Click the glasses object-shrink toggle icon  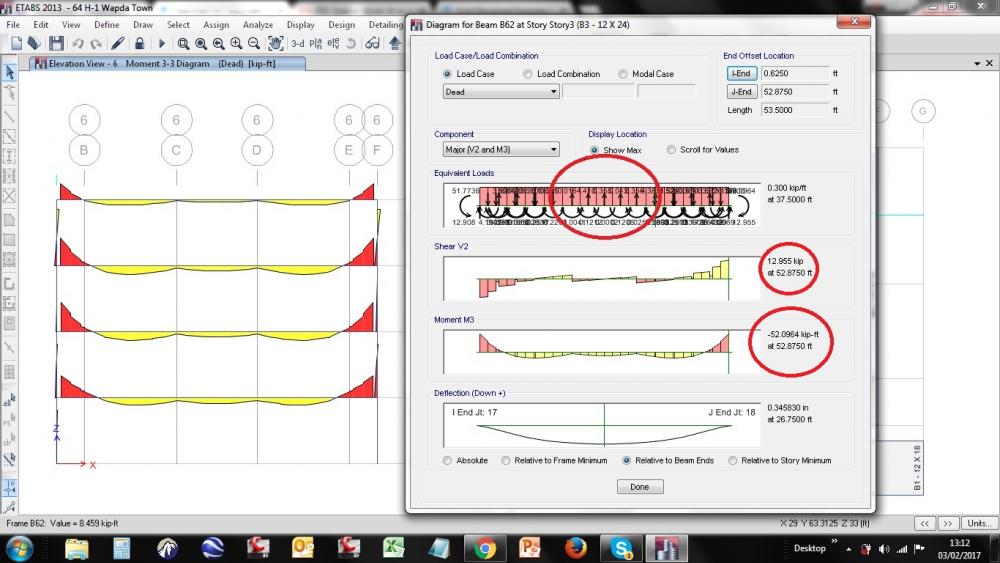(372, 43)
